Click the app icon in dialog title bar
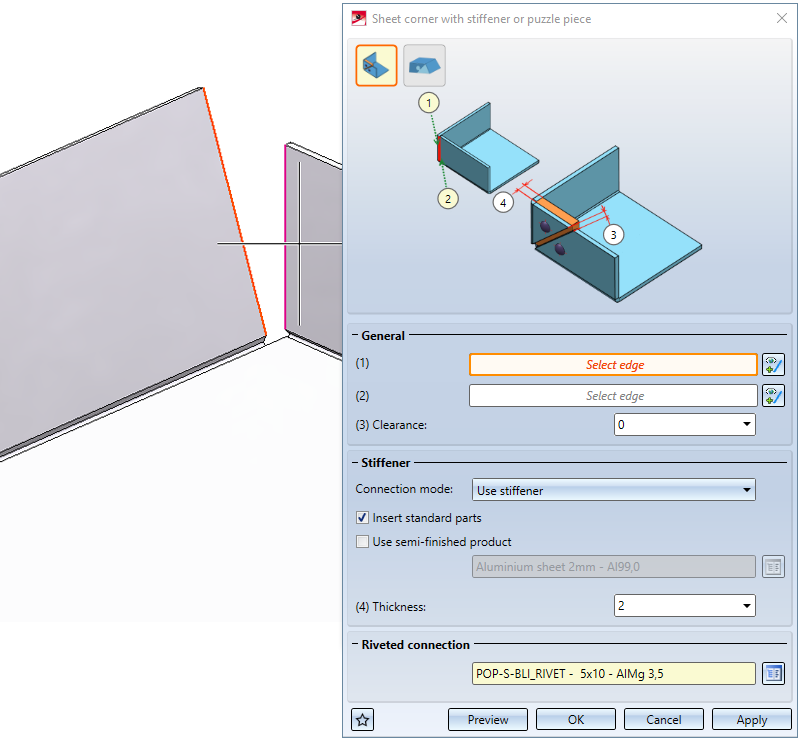Viewport: 800px width, 740px height. [x=359, y=19]
